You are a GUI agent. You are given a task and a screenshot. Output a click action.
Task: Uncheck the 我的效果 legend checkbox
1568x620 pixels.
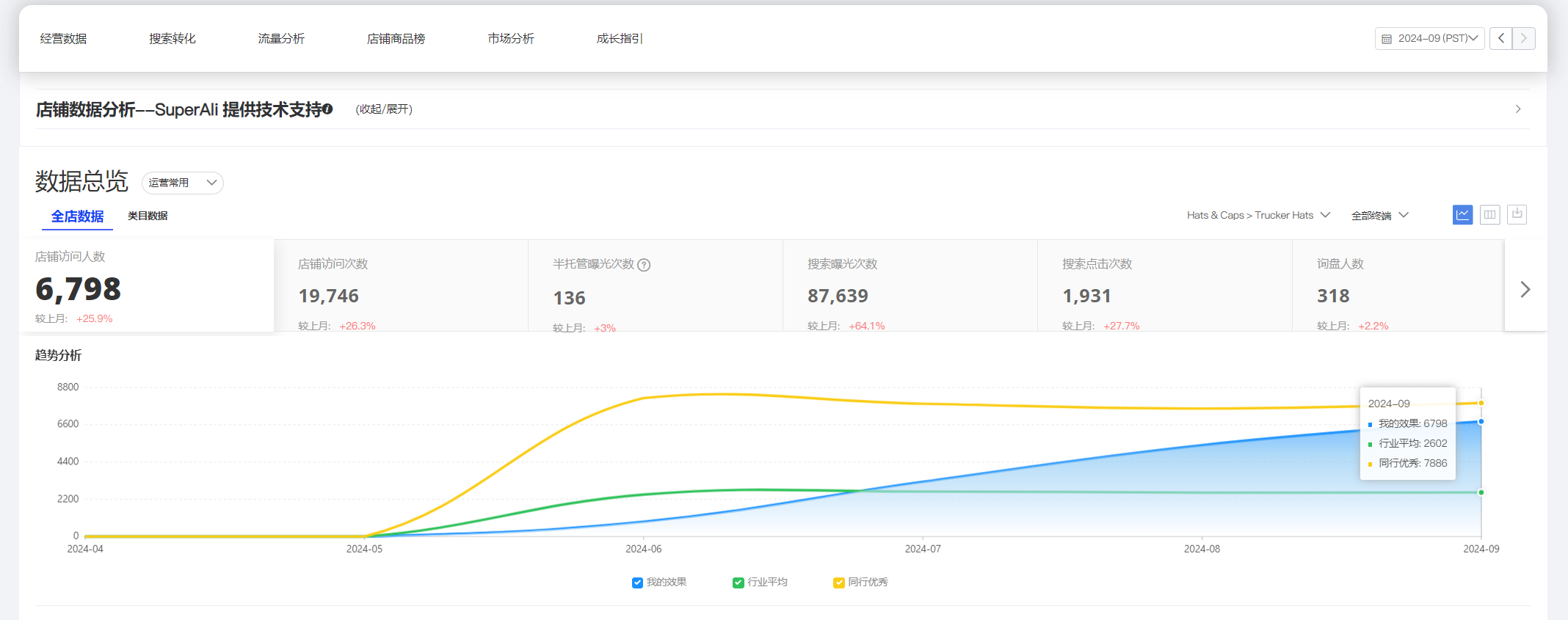pos(637,583)
